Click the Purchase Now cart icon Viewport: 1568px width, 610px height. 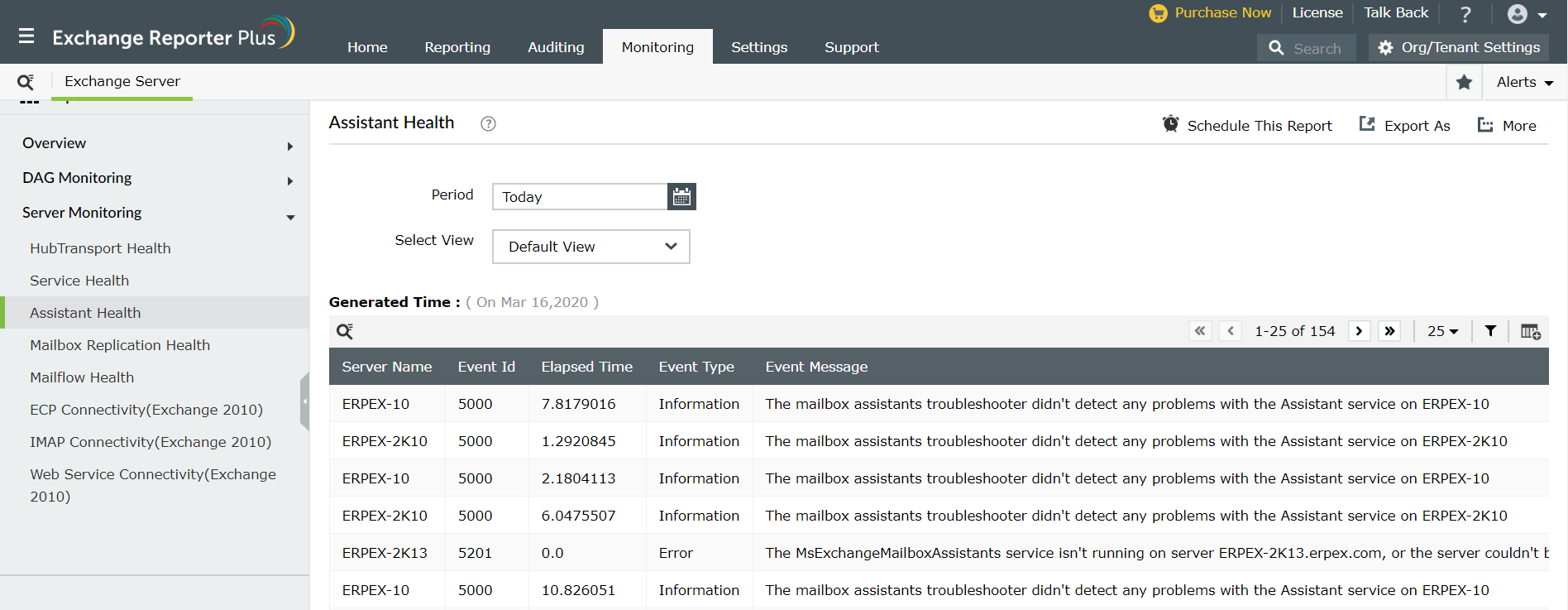[1158, 13]
